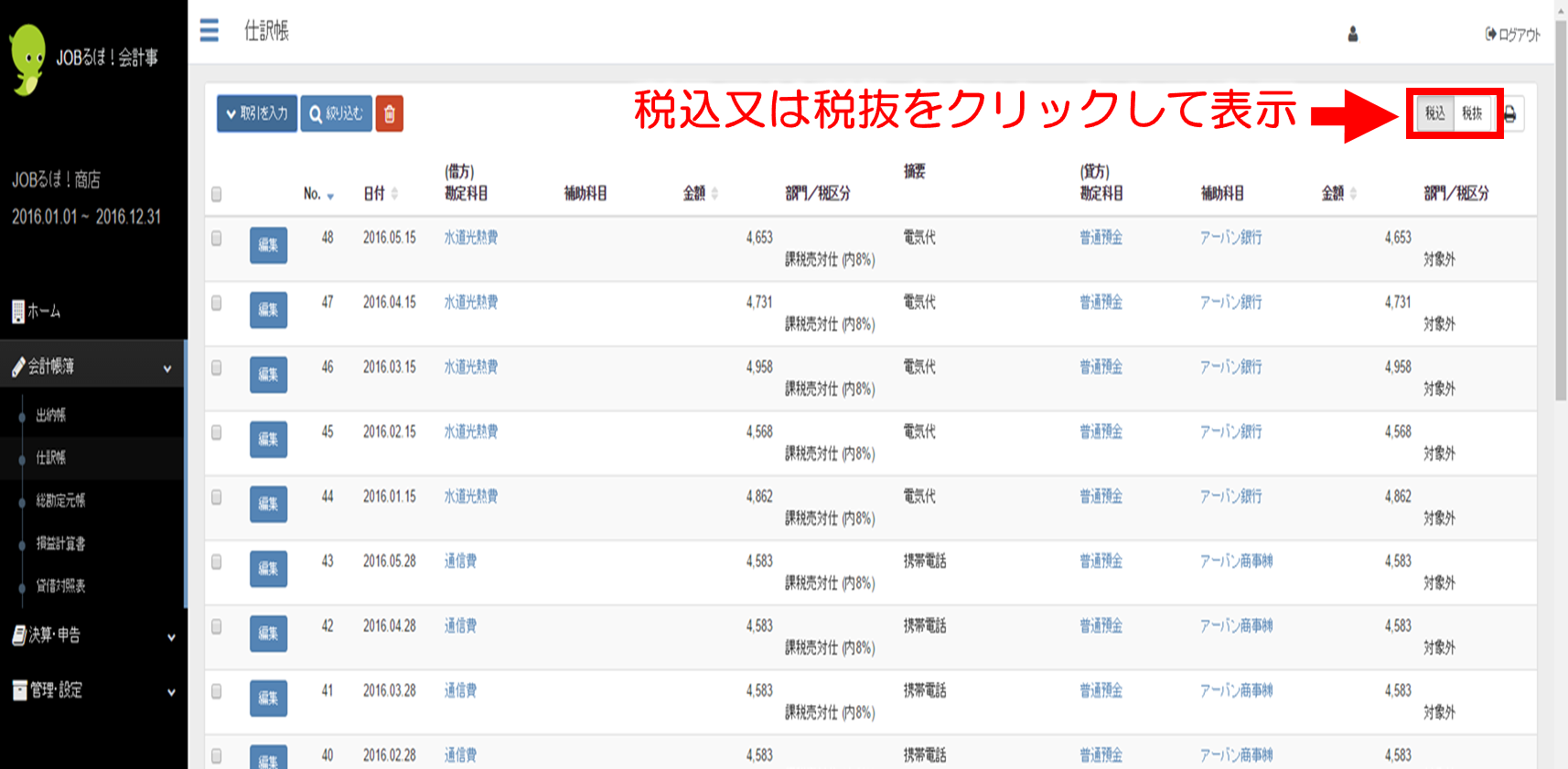
Task: Edit journal entry No. 48
Action: point(268,245)
